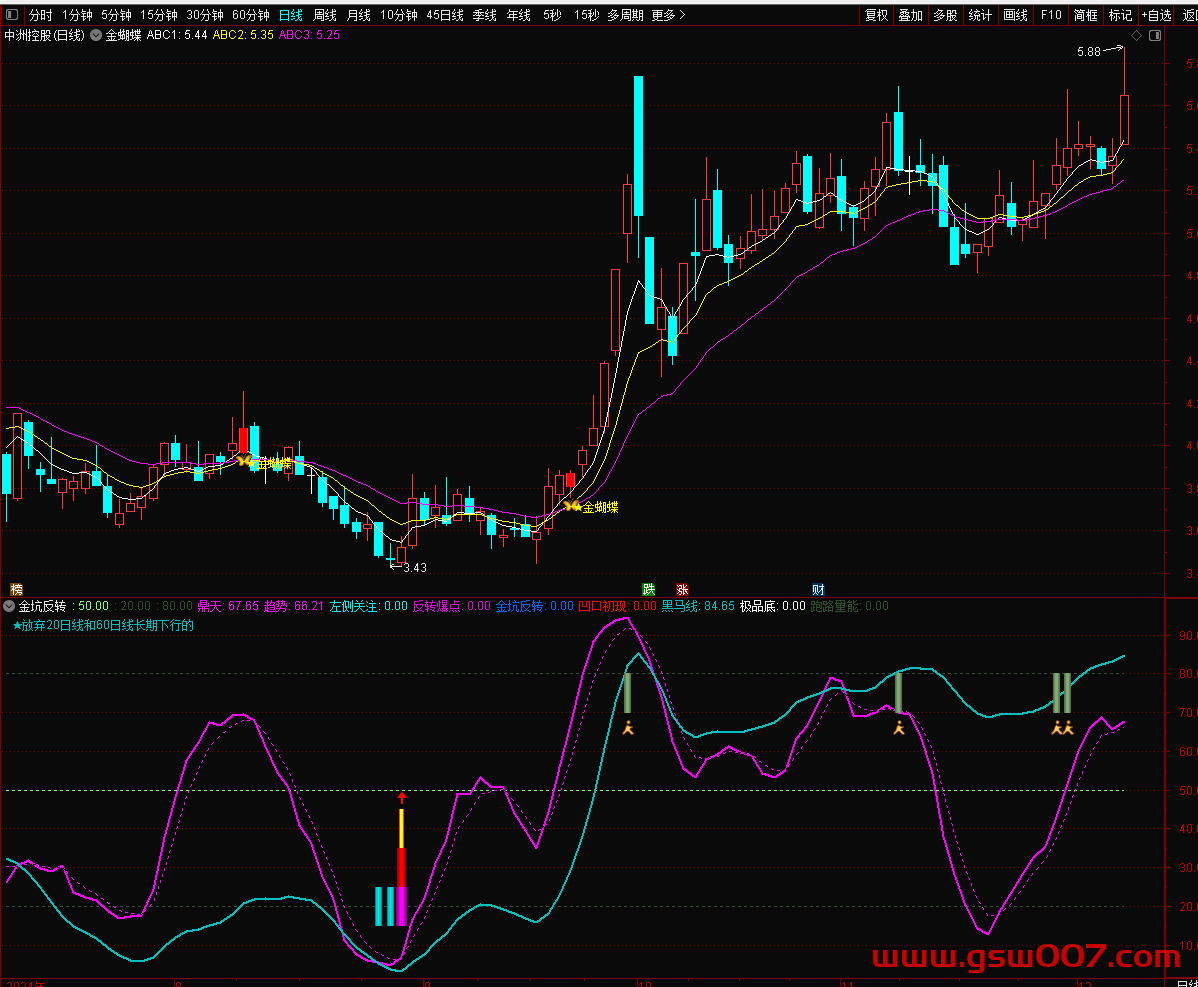The height and width of the screenshot is (987, 1198).
Task: Click the blue 财 event badge
Action: coord(818,589)
